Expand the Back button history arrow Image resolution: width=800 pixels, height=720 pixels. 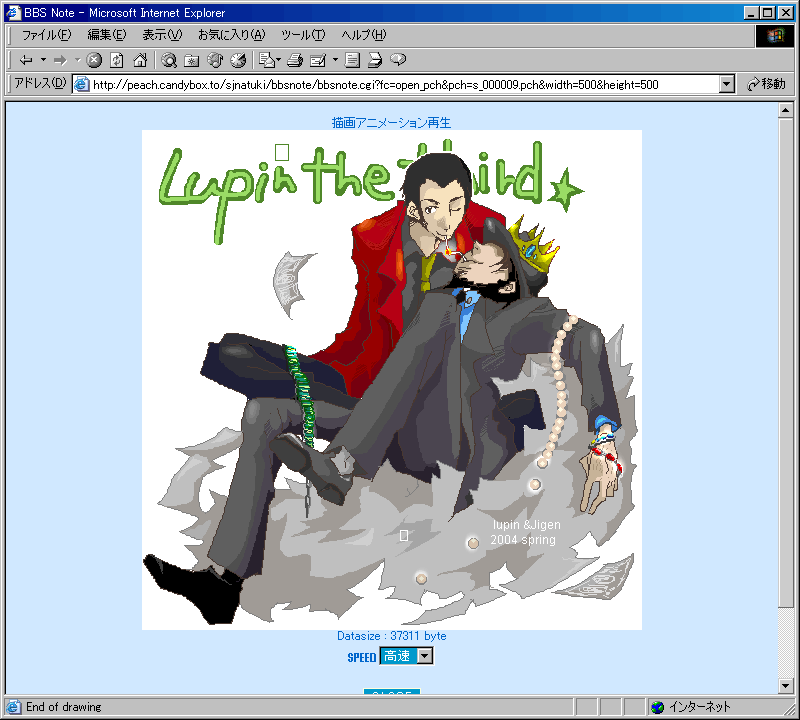click(x=43, y=60)
